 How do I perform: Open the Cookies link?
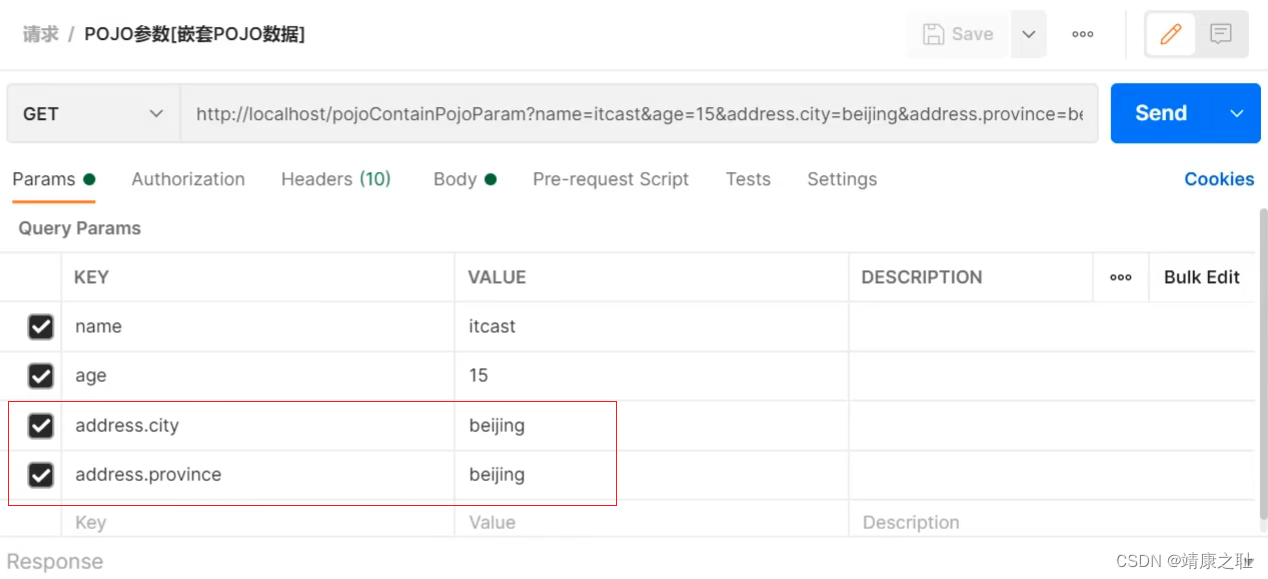[1219, 179]
